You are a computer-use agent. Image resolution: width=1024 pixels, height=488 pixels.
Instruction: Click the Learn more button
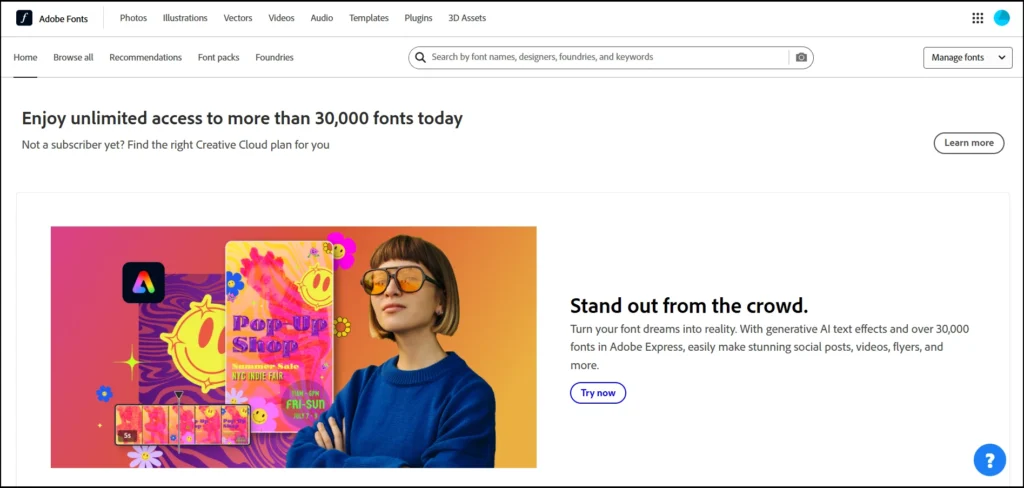pos(968,143)
